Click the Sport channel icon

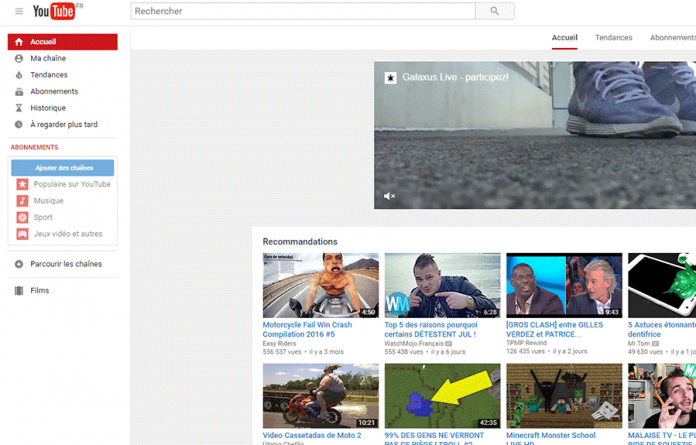[22, 217]
